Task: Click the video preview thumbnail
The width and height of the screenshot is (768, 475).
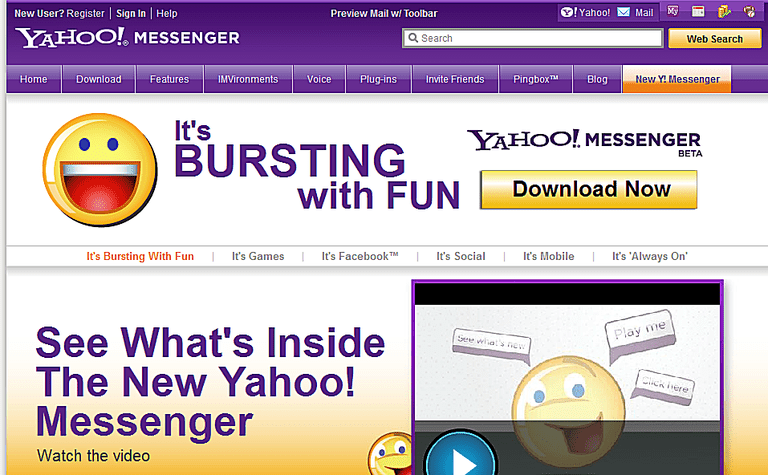Action: pos(568,377)
